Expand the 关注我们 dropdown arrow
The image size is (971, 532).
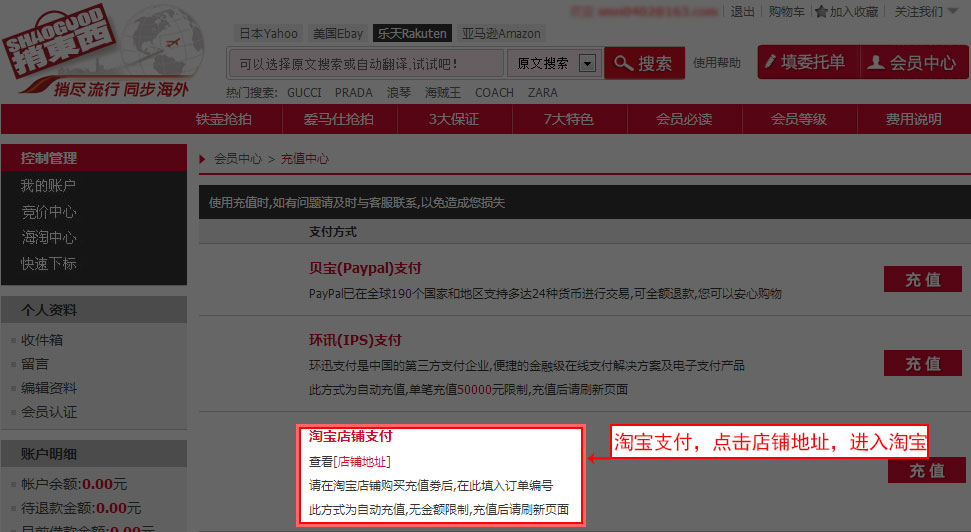953,12
